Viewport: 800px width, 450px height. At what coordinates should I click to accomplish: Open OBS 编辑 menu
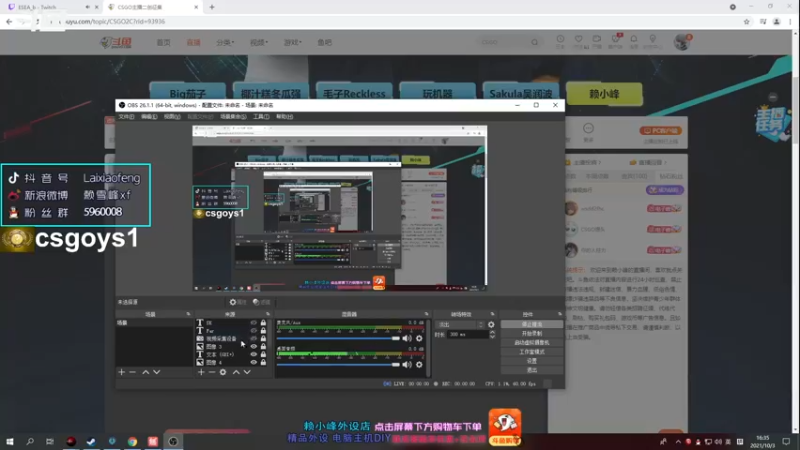tap(149, 117)
